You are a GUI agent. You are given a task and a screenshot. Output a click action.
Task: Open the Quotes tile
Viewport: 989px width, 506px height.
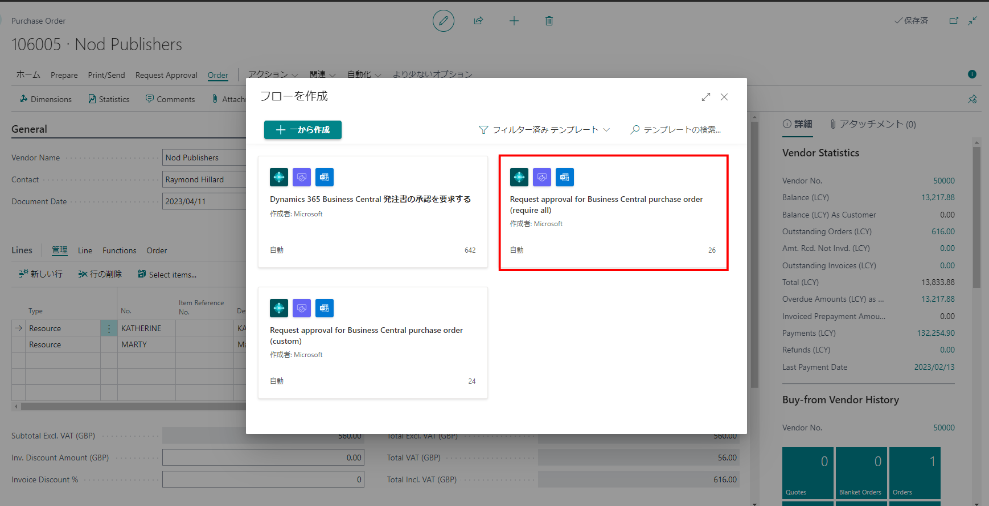[808, 473]
